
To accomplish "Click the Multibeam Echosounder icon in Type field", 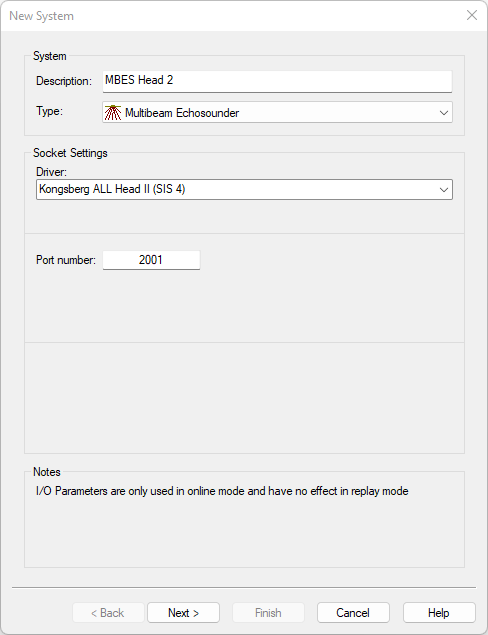I will click(x=113, y=113).
